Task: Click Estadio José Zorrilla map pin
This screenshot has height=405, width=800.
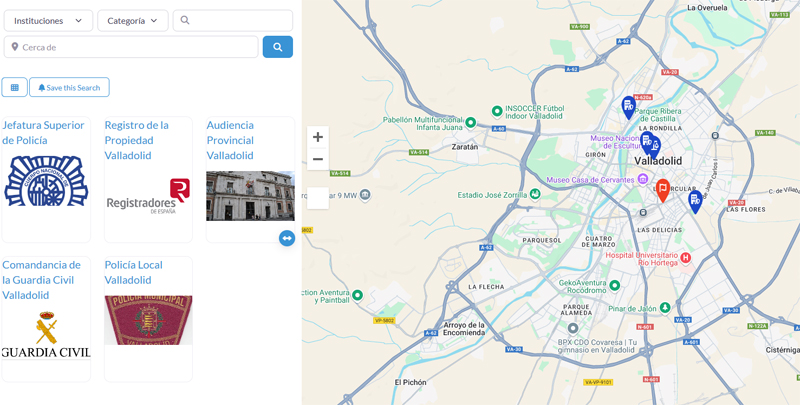Action: 535,194
